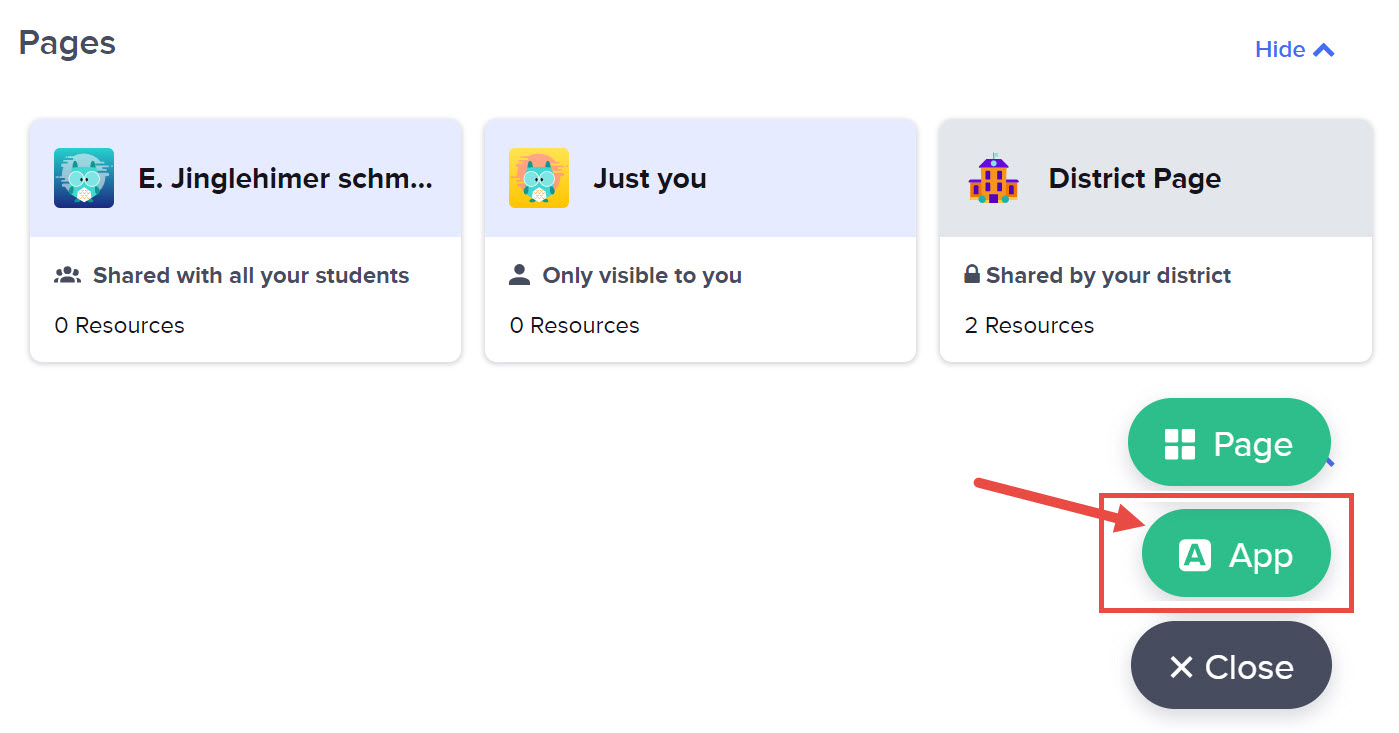Click the yellow owl avatar icon

click(x=539, y=178)
